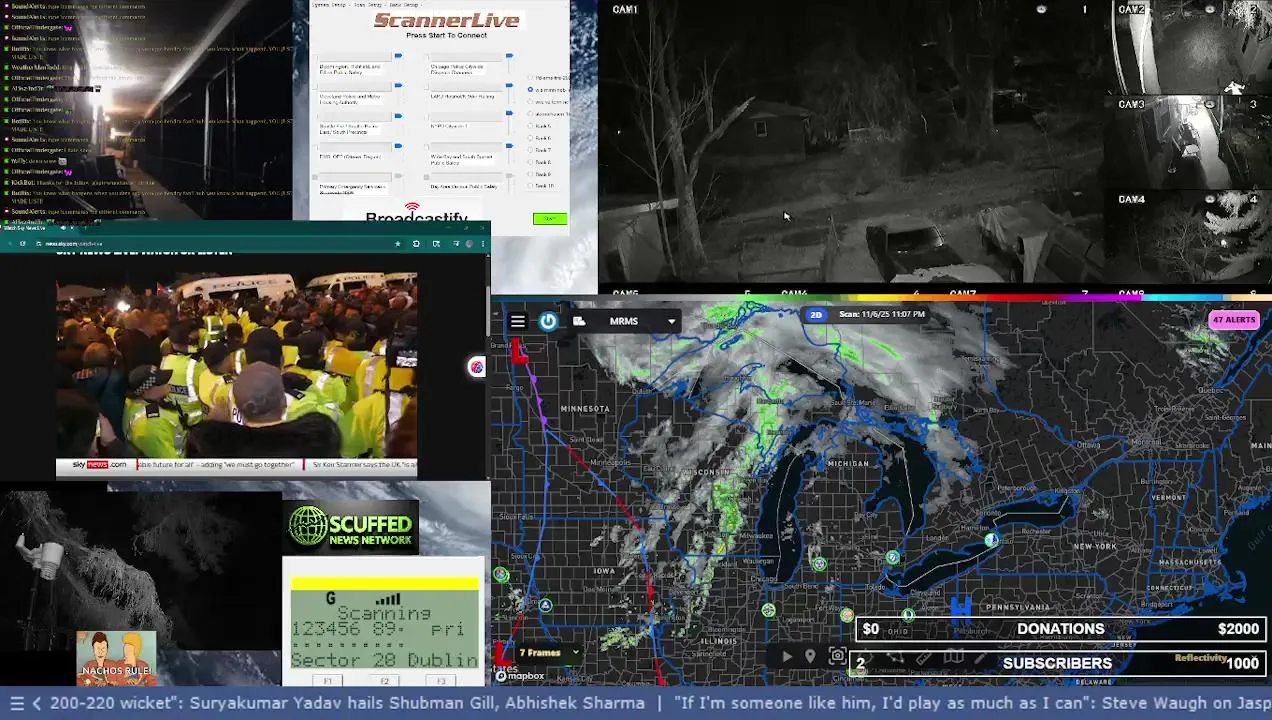Check the LAPD feed checkbox
The width and height of the screenshot is (1272, 720).
(427, 87)
